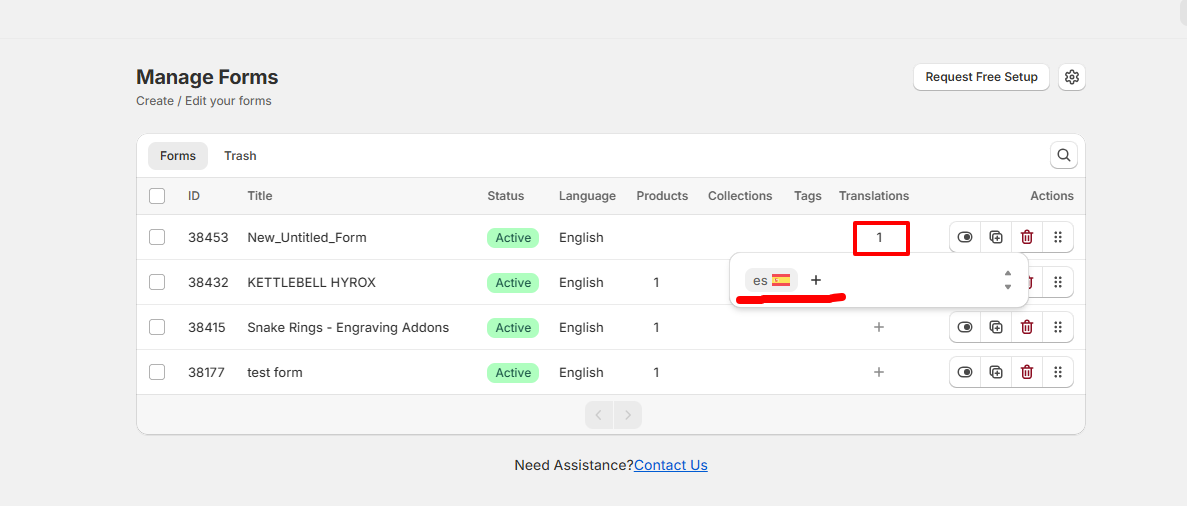Open the Contact Us link
Image resolution: width=1187 pixels, height=506 pixels.
click(x=671, y=465)
